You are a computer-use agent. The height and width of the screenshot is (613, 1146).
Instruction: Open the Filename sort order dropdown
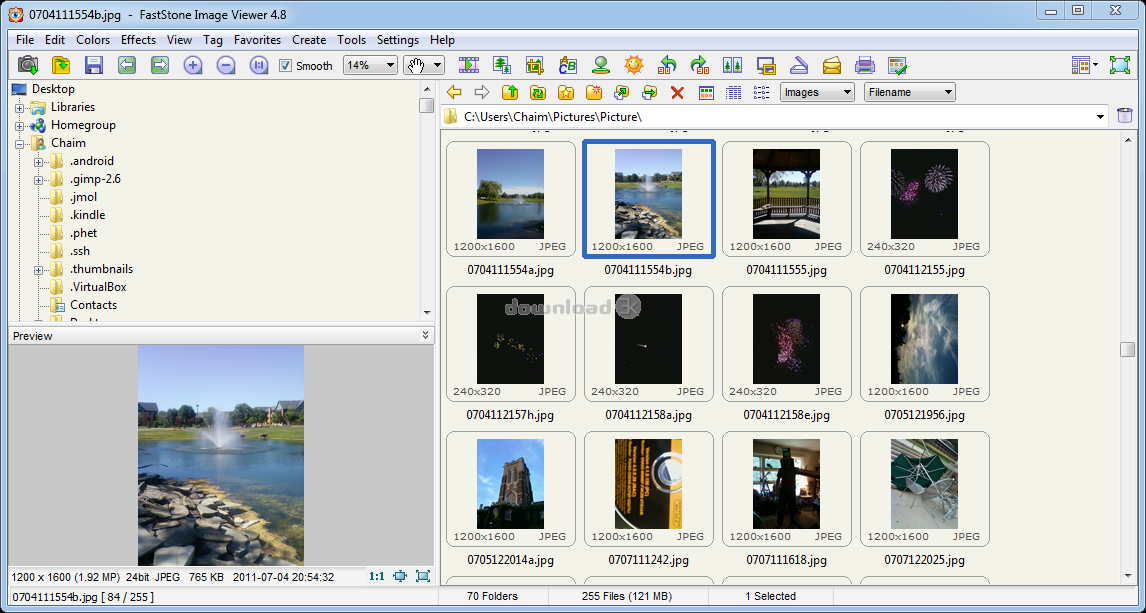pyautogui.click(x=910, y=92)
